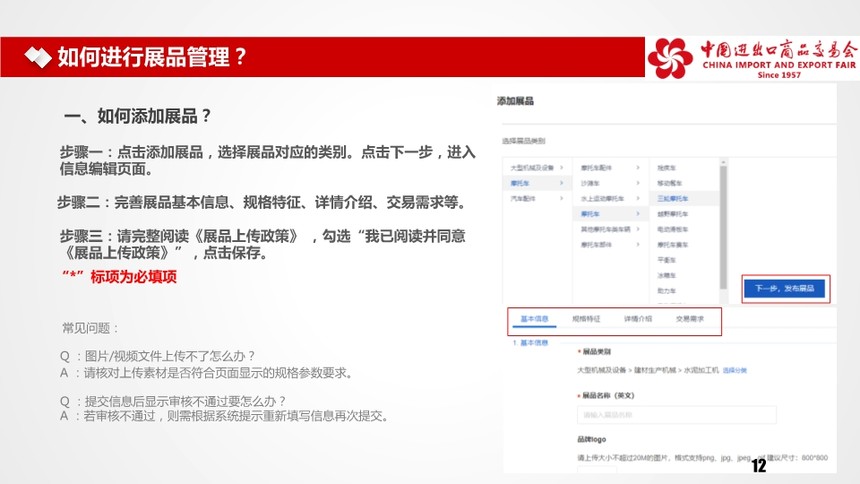The height and width of the screenshot is (484, 860).
Task: Select the 助力车 item
Action: [667, 290]
